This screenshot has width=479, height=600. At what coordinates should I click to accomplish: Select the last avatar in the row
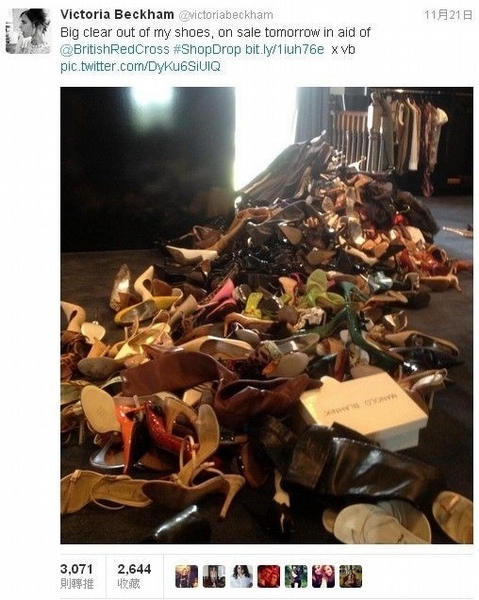(x=350, y=576)
